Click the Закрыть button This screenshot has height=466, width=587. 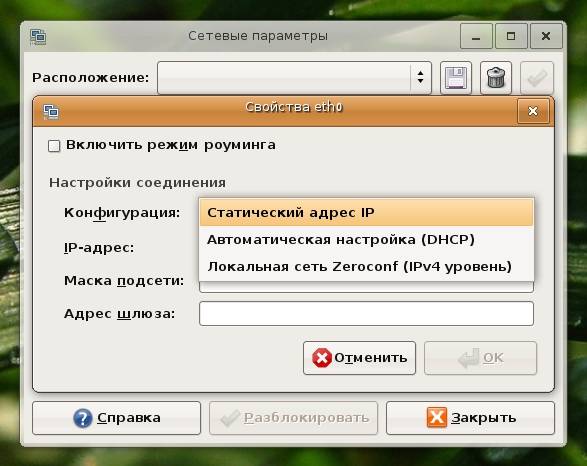coord(470,418)
